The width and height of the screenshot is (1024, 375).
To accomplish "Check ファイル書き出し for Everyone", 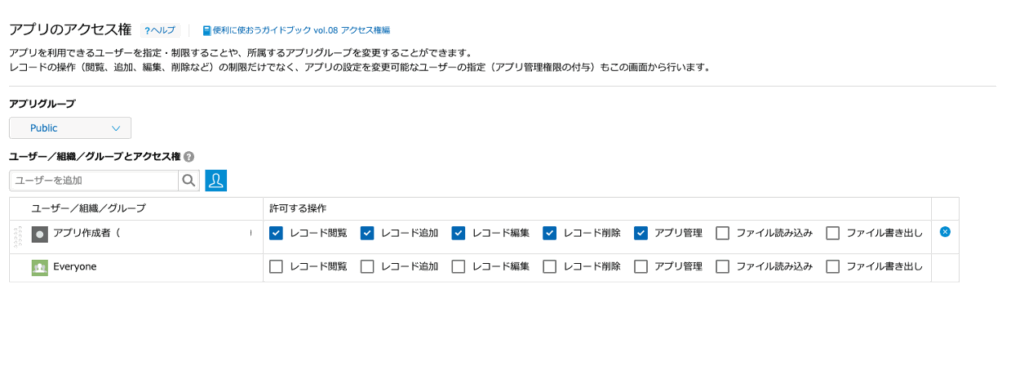I will [x=833, y=267].
